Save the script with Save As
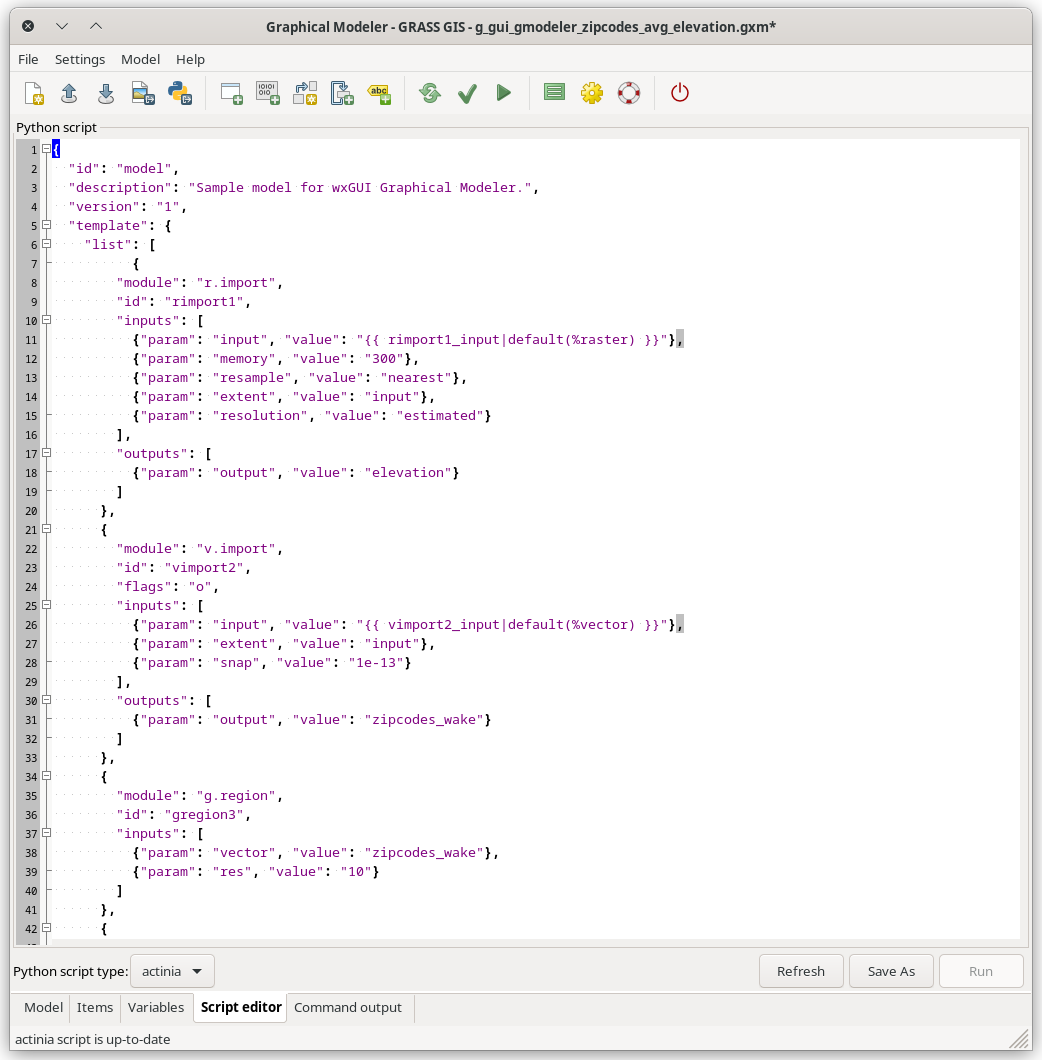1042x1060 pixels. coord(890,970)
